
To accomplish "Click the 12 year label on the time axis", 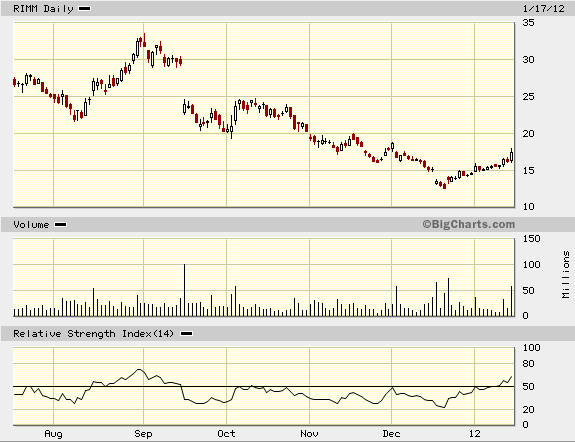I will (x=475, y=434).
